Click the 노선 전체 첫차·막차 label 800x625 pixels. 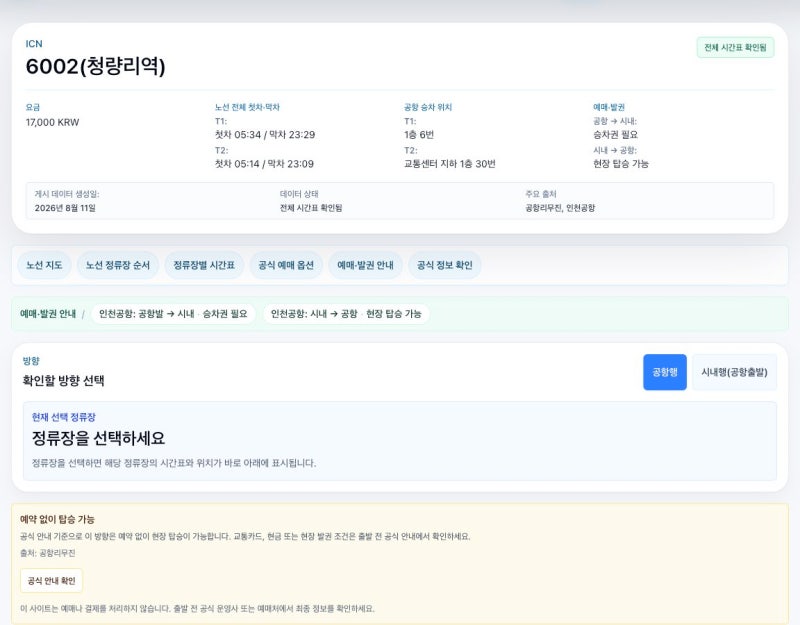click(x=247, y=107)
